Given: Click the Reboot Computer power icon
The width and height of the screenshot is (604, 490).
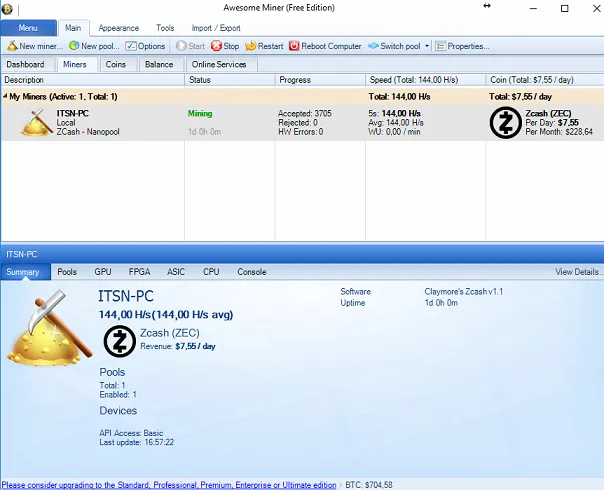Looking at the screenshot, I should click(x=294, y=46).
